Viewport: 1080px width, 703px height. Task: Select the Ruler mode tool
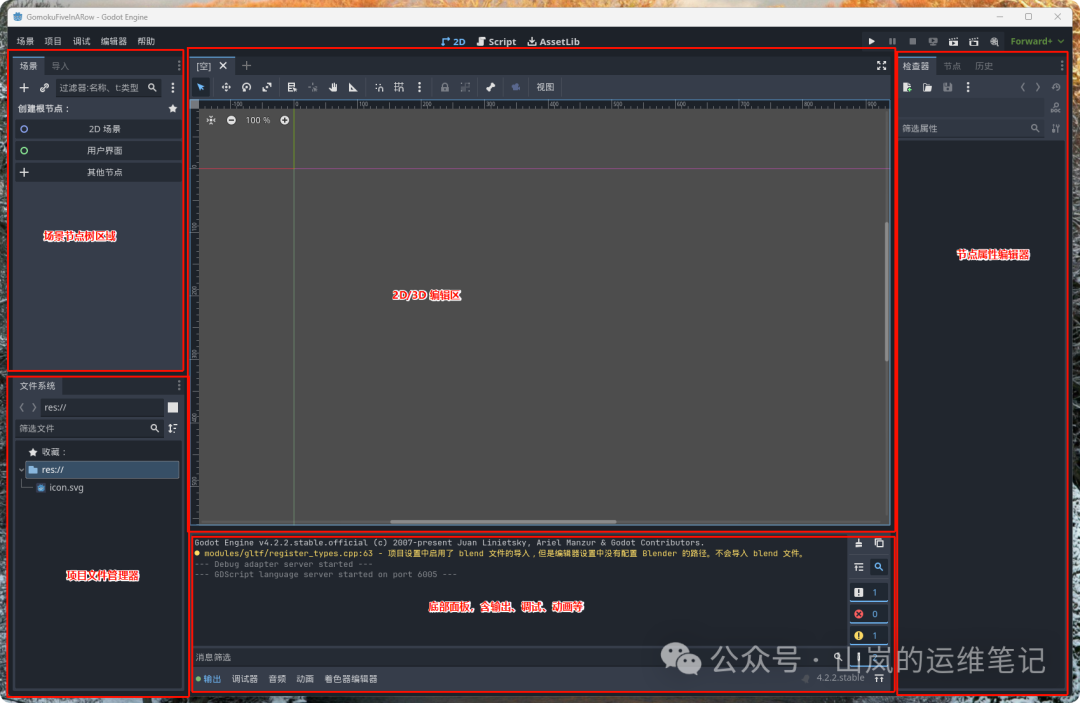[x=353, y=88]
